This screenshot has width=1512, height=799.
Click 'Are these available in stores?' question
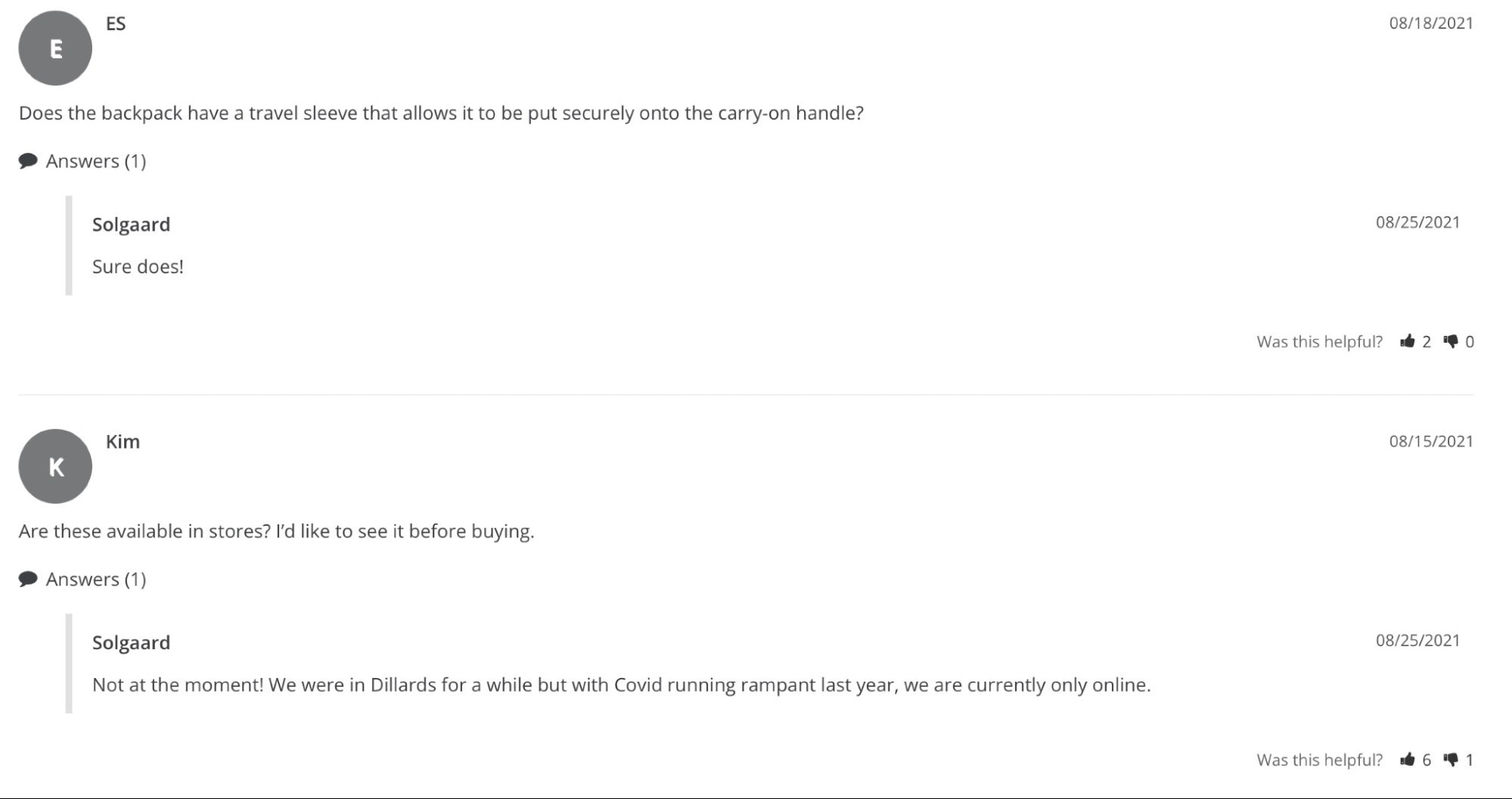tap(276, 532)
